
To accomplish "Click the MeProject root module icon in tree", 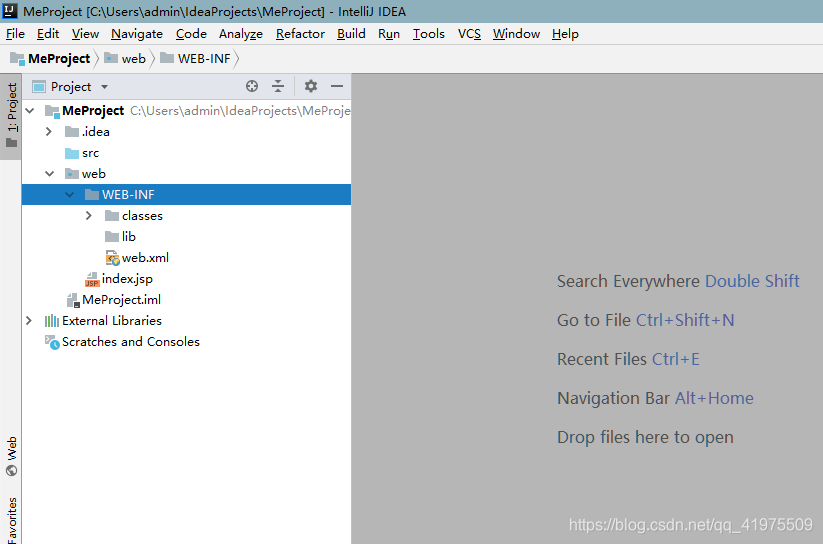I will point(52,111).
